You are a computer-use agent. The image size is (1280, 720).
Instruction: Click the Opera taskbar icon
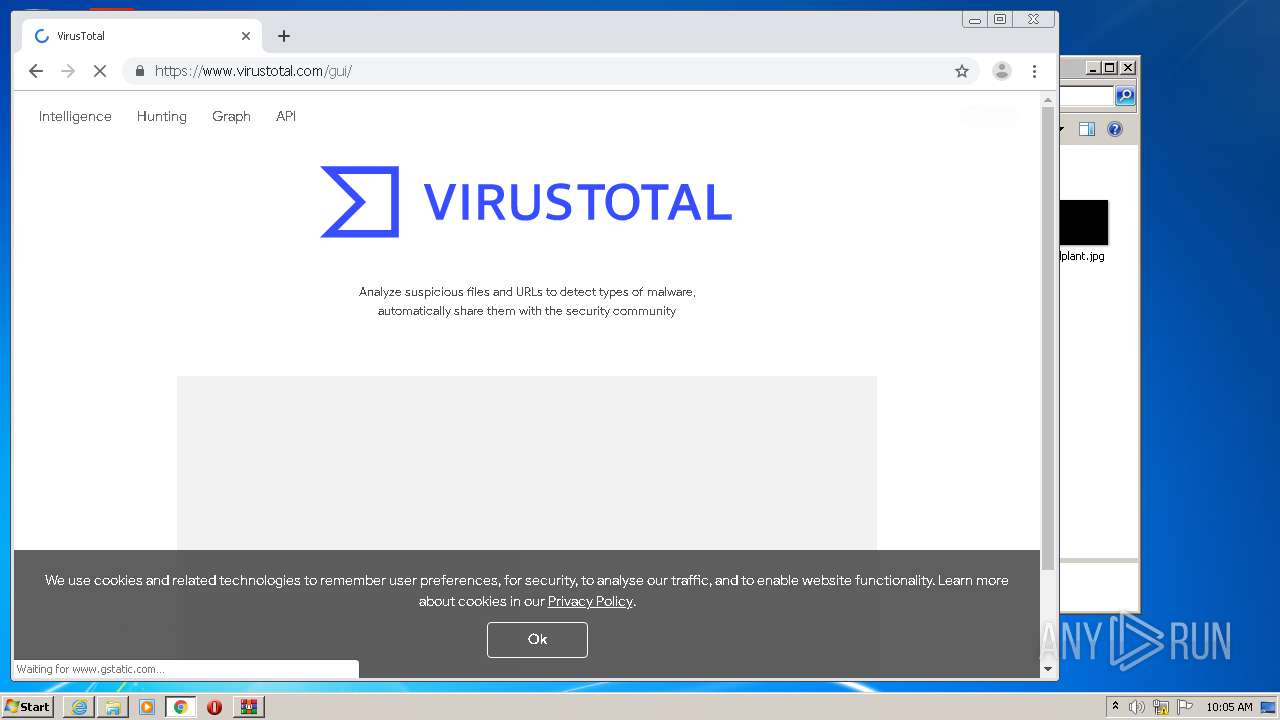tap(214, 707)
